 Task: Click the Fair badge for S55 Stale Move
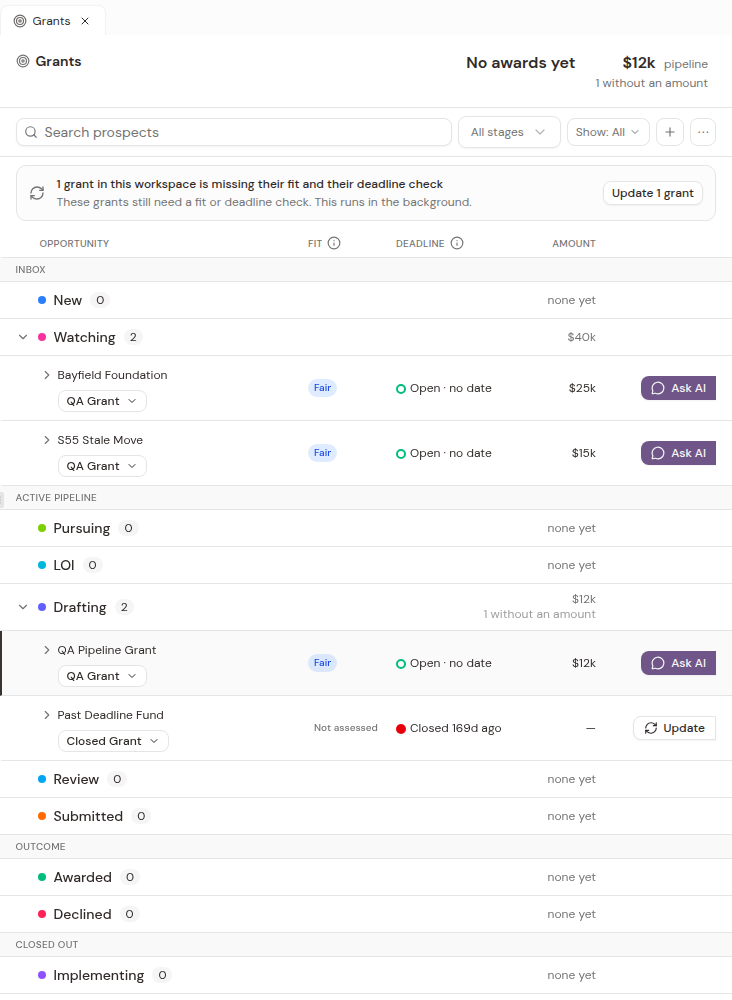(322, 453)
